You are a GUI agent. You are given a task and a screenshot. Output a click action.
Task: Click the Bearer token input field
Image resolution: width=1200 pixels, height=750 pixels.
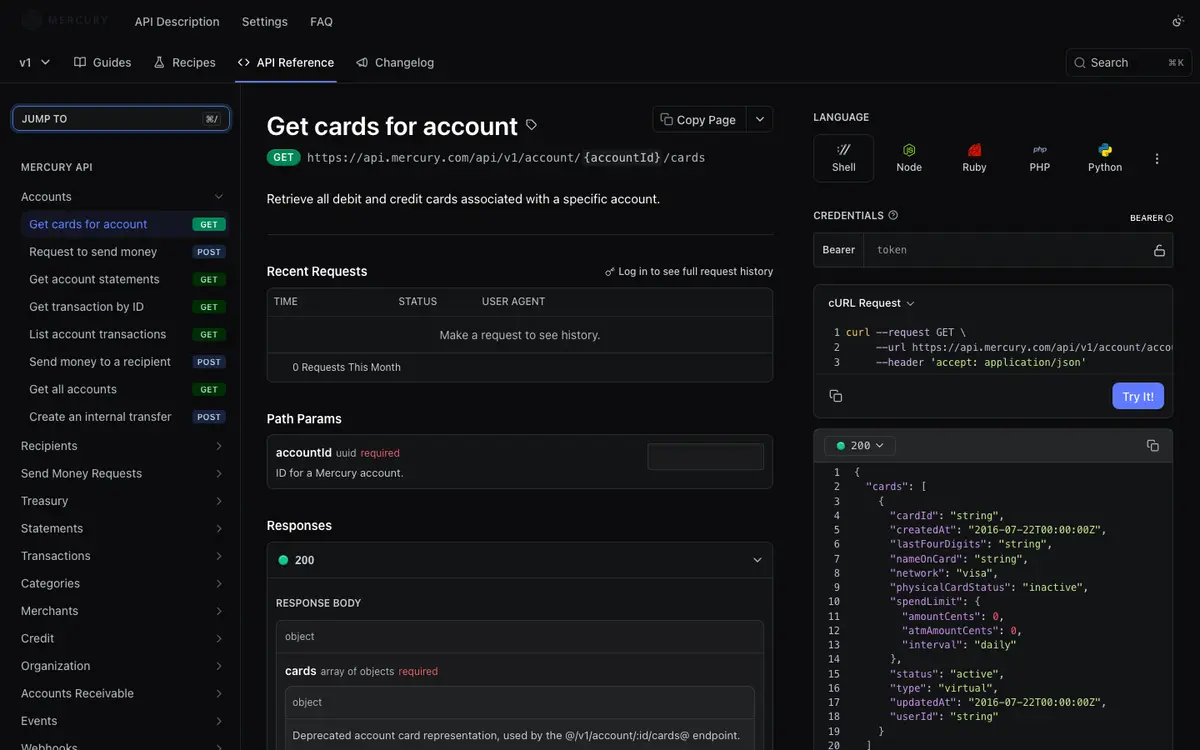(1008, 250)
